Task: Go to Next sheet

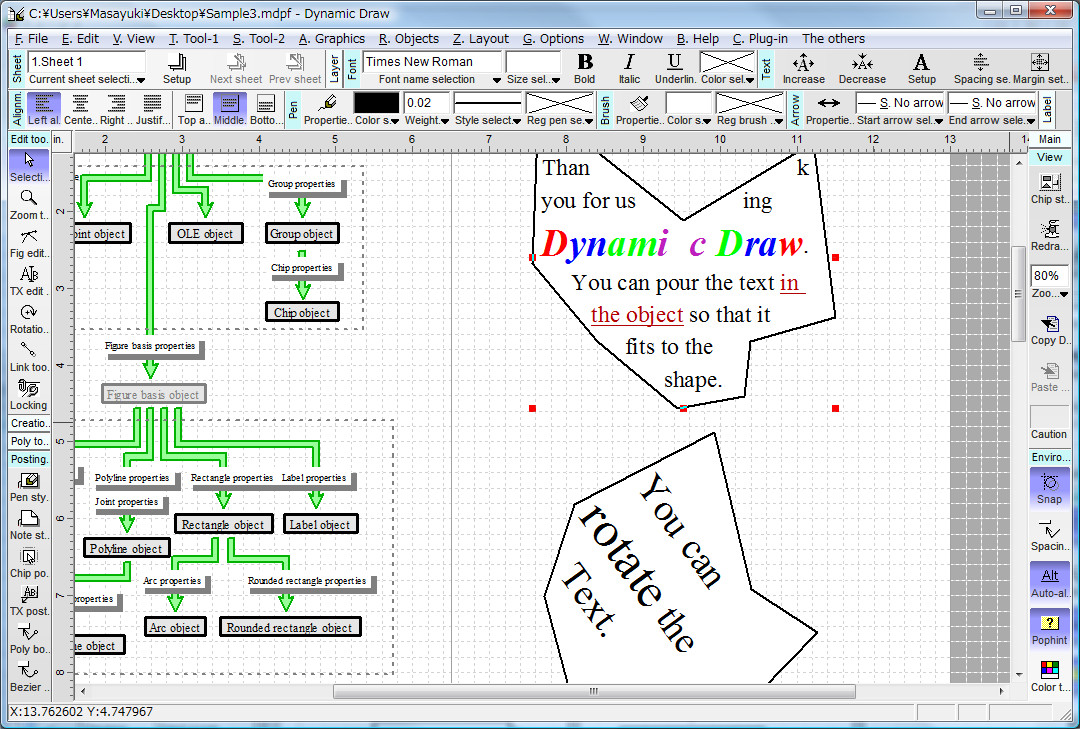Action: [x=236, y=69]
